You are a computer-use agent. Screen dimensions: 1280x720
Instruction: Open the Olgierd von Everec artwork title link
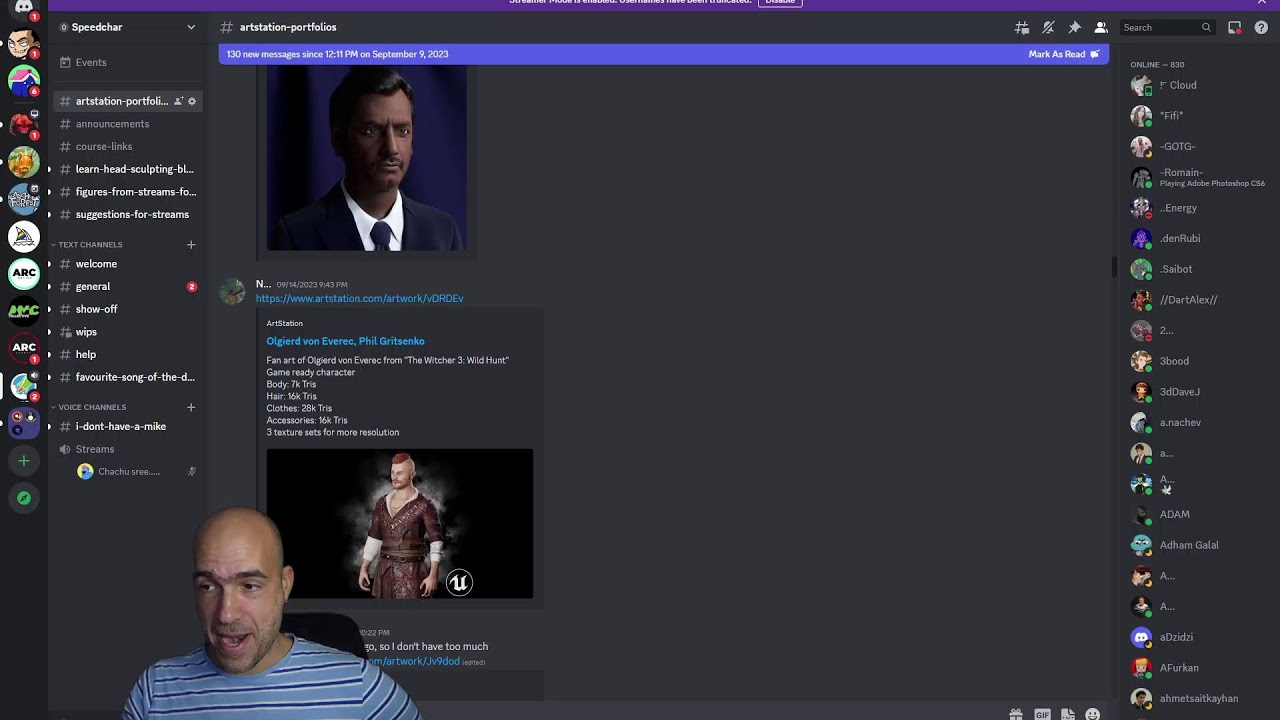coord(345,341)
